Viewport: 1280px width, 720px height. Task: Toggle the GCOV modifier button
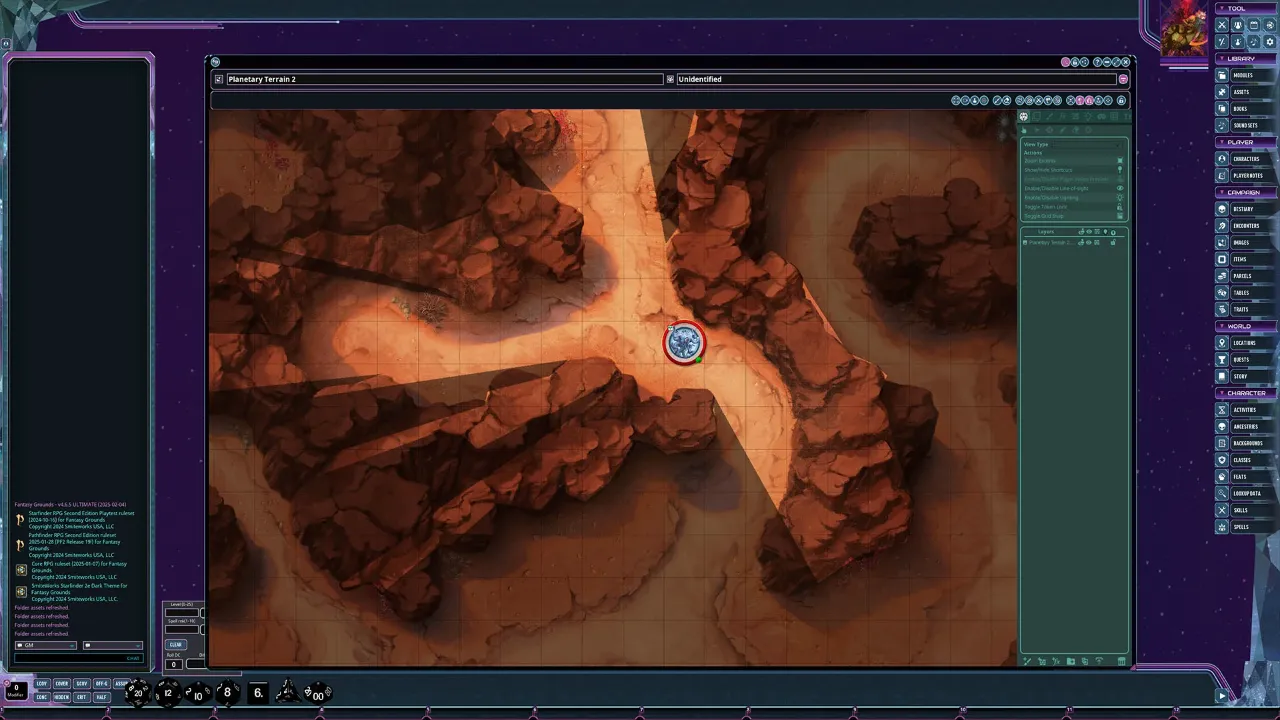(x=82, y=684)
